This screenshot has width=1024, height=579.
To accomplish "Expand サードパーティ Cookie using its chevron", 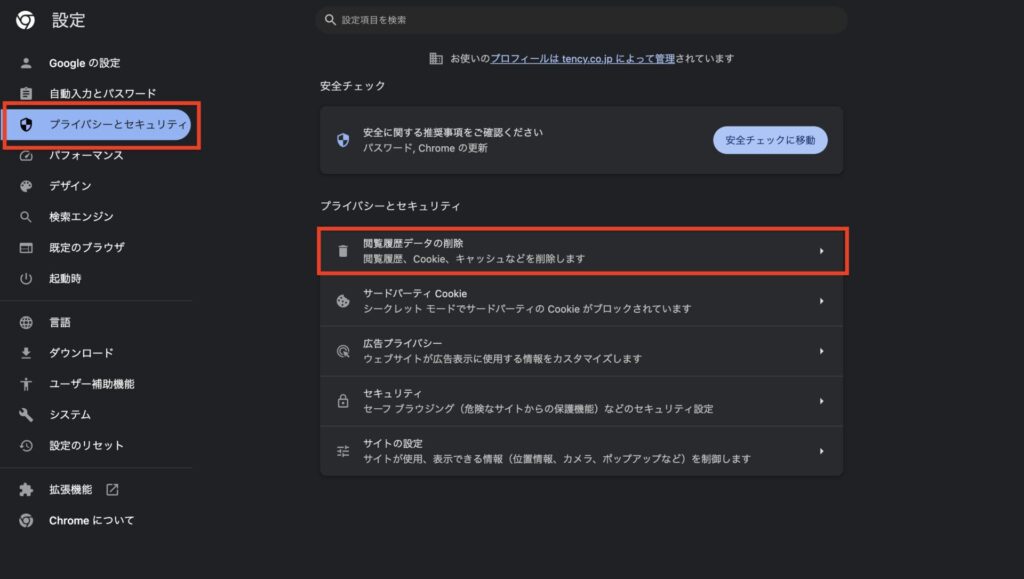I will (821, 301).
